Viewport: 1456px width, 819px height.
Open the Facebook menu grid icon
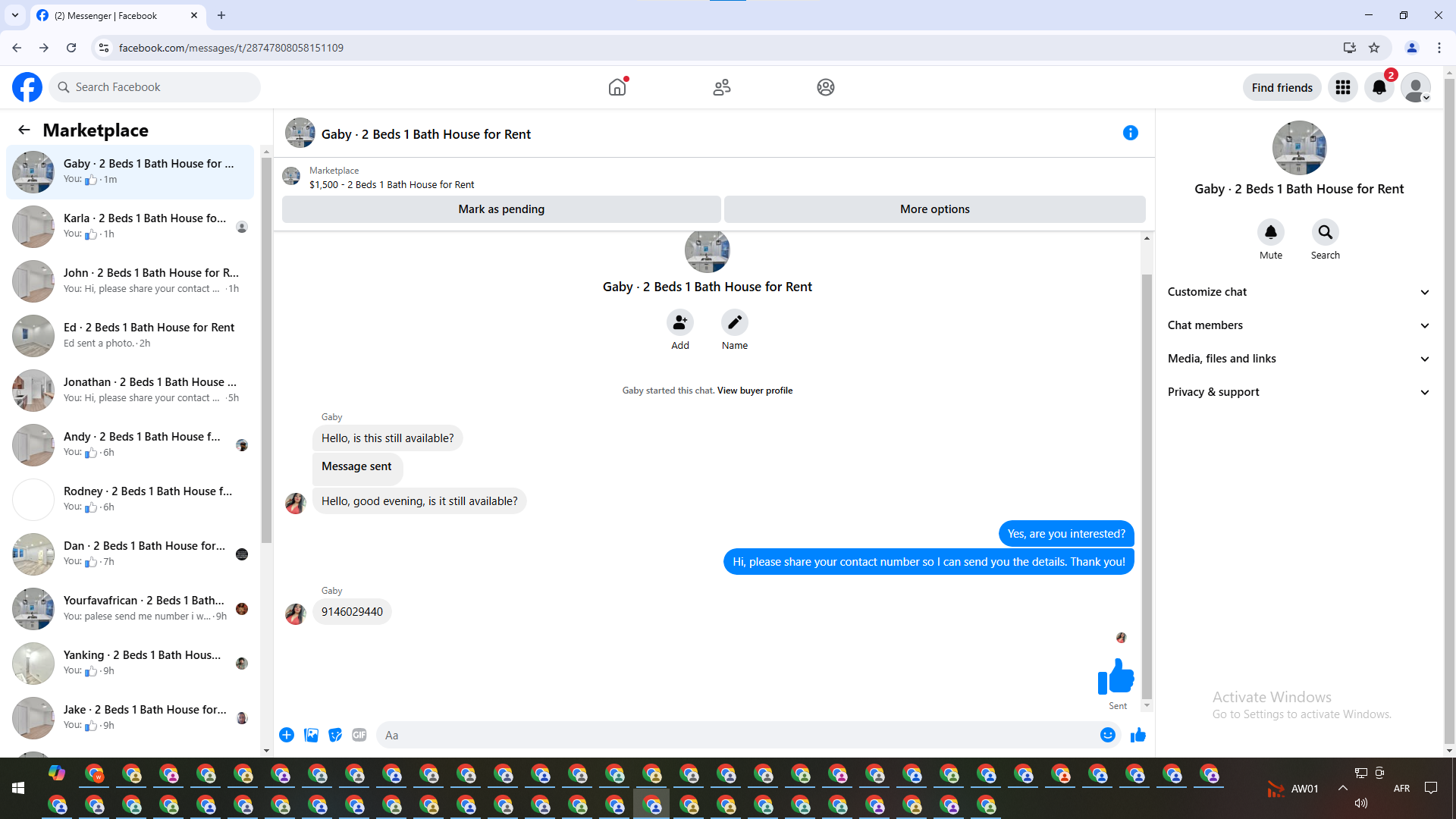[1343, 87]
